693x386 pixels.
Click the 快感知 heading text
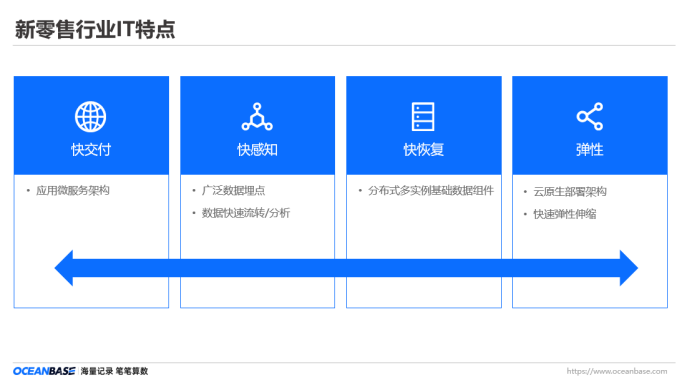click(x=257, y=149)
